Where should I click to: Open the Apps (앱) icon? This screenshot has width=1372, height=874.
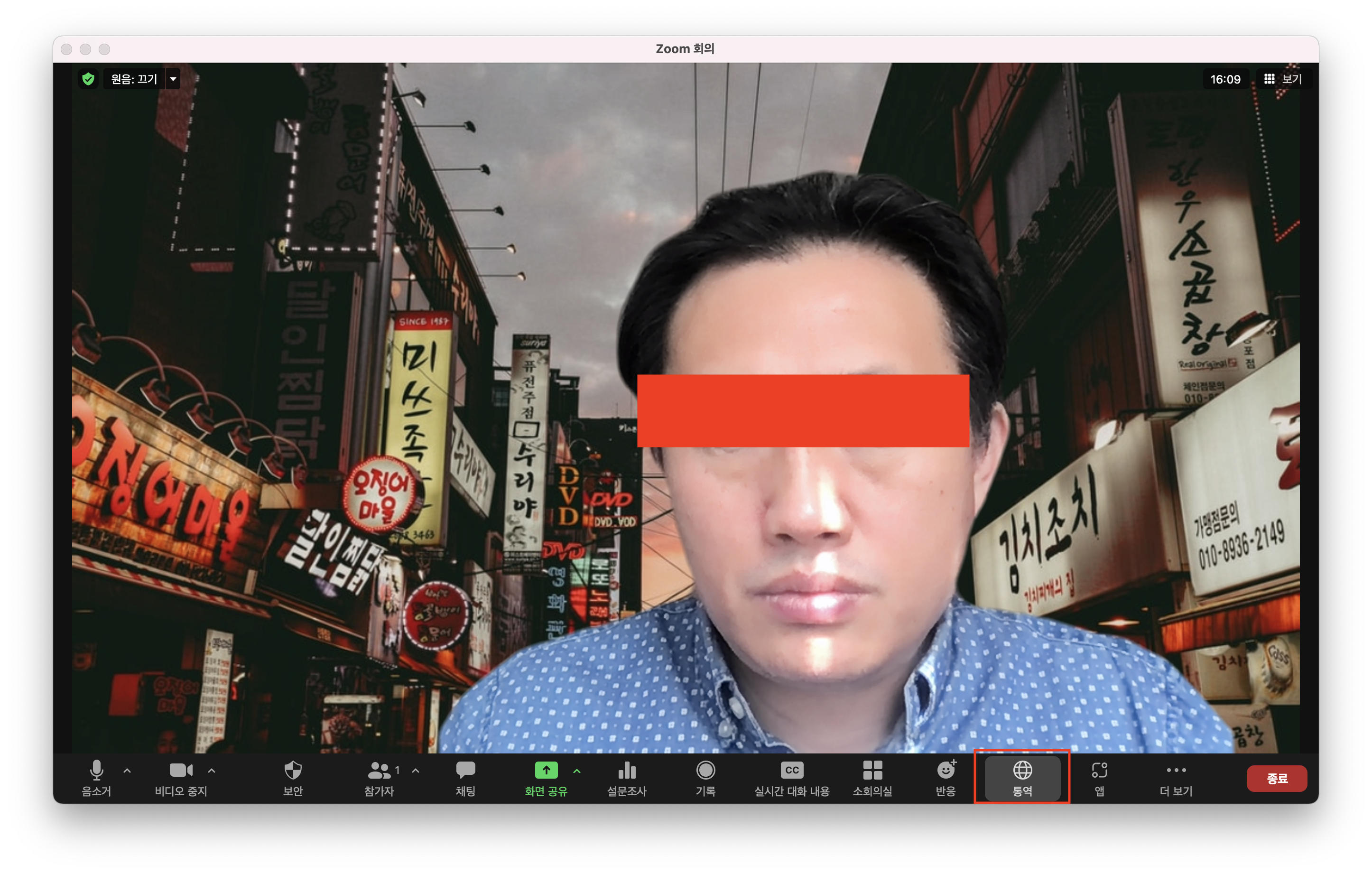1099,770
